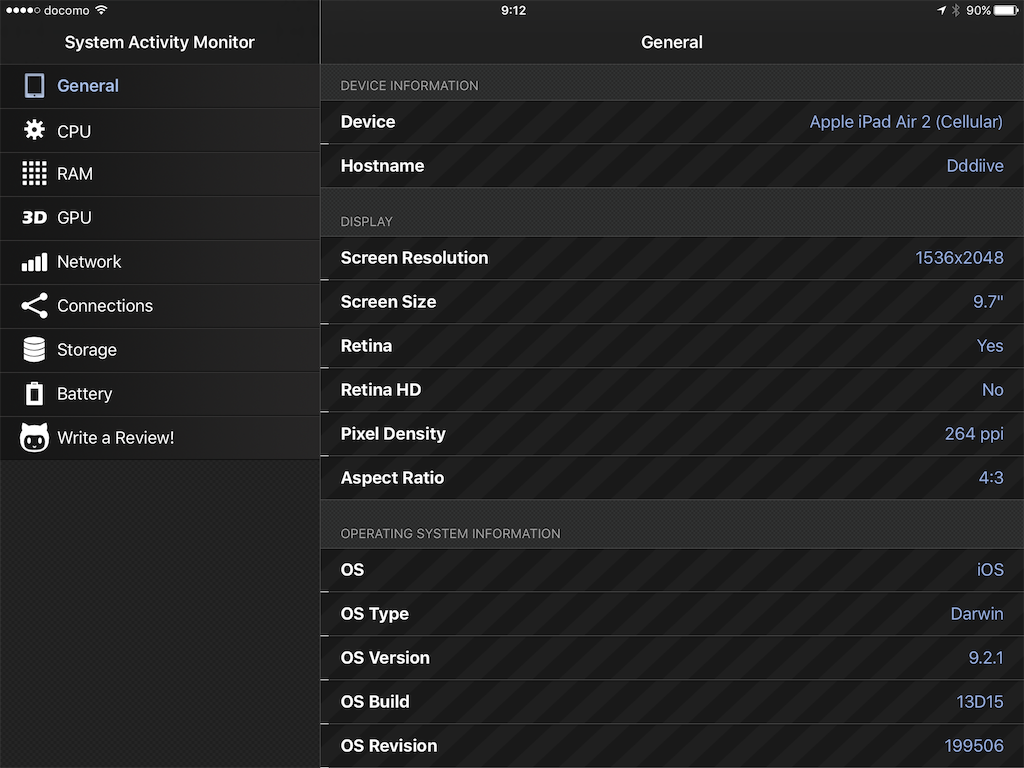Screen dimensions: 1024x768
Task: Select Pixel Density value '264 ppi'
Action: 974,434
